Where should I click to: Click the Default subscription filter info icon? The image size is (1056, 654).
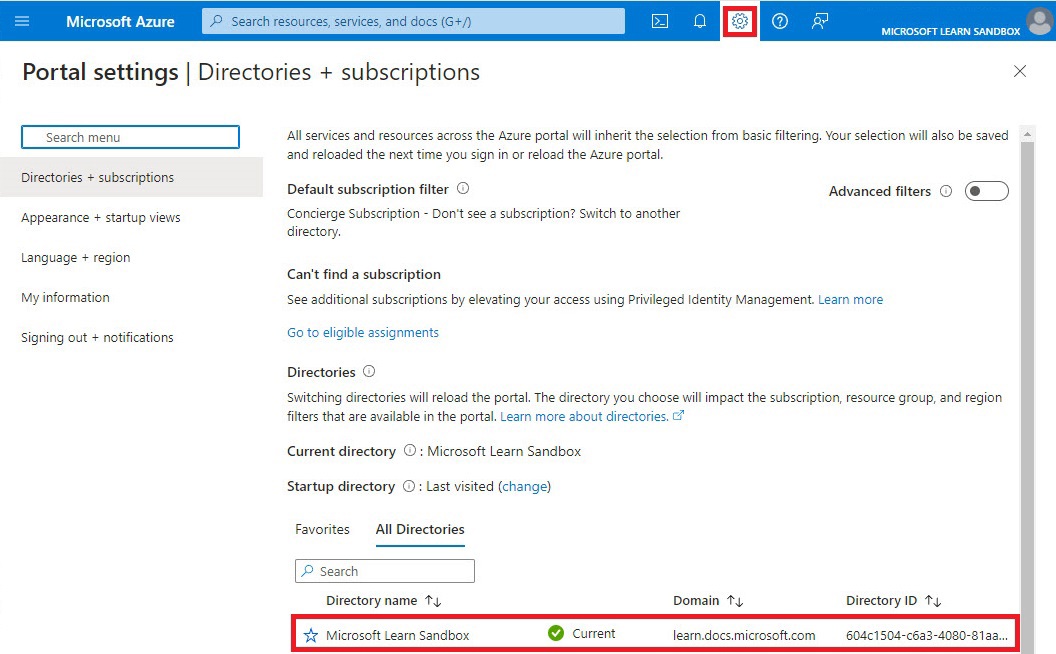pos(463,189)
